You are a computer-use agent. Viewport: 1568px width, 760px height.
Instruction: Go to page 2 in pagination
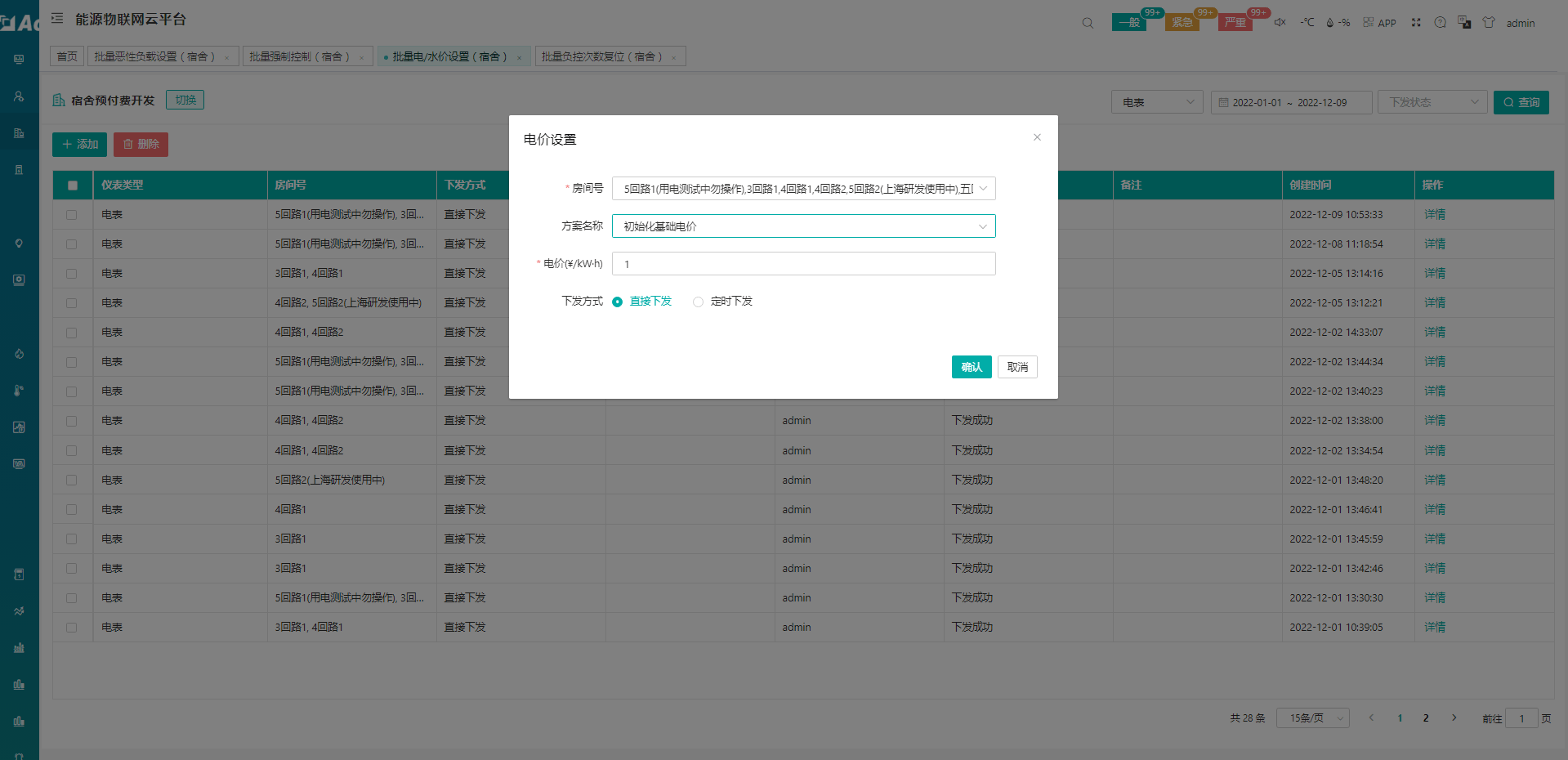1426,718
